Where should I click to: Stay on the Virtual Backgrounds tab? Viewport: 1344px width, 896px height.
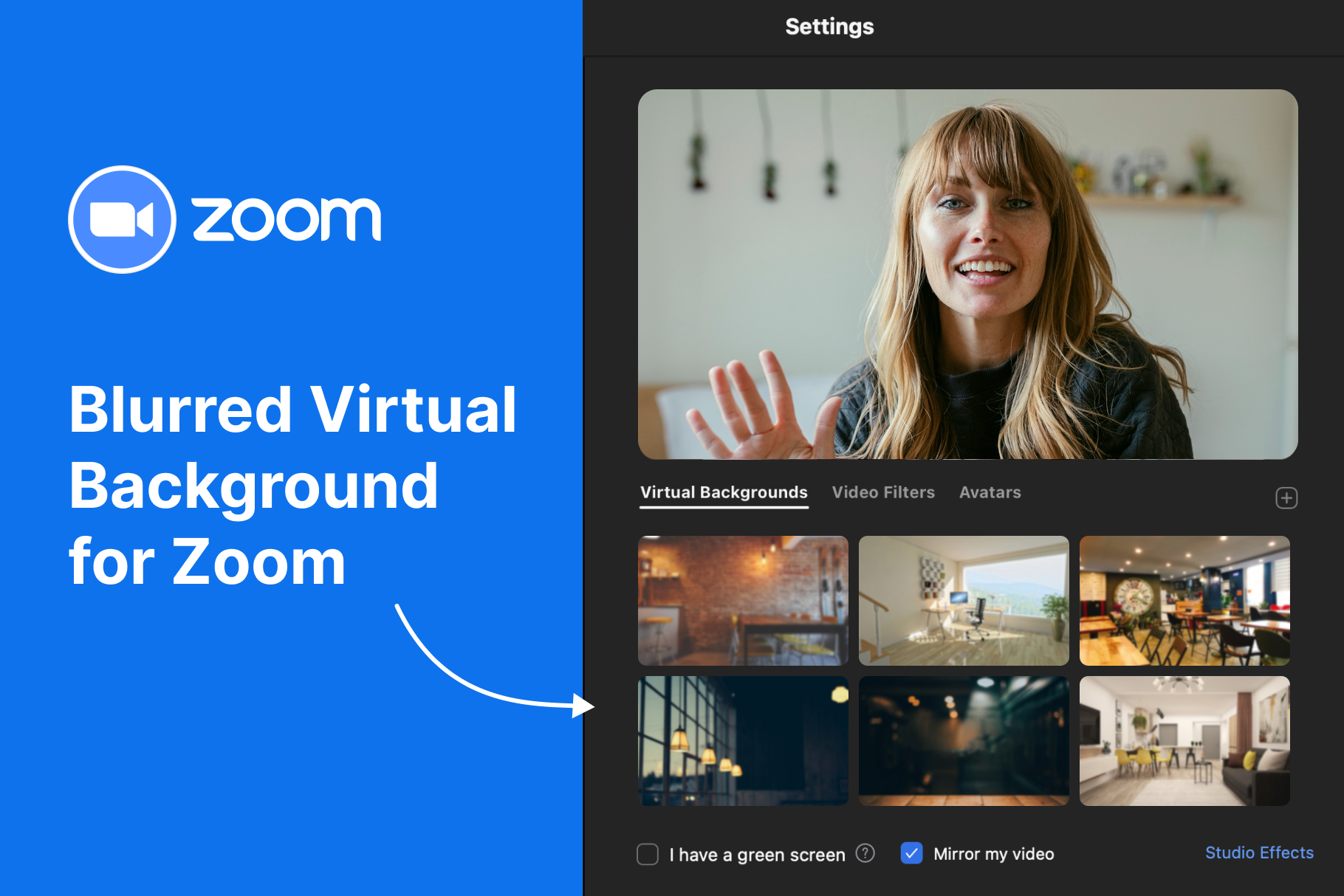click(723, 492)
